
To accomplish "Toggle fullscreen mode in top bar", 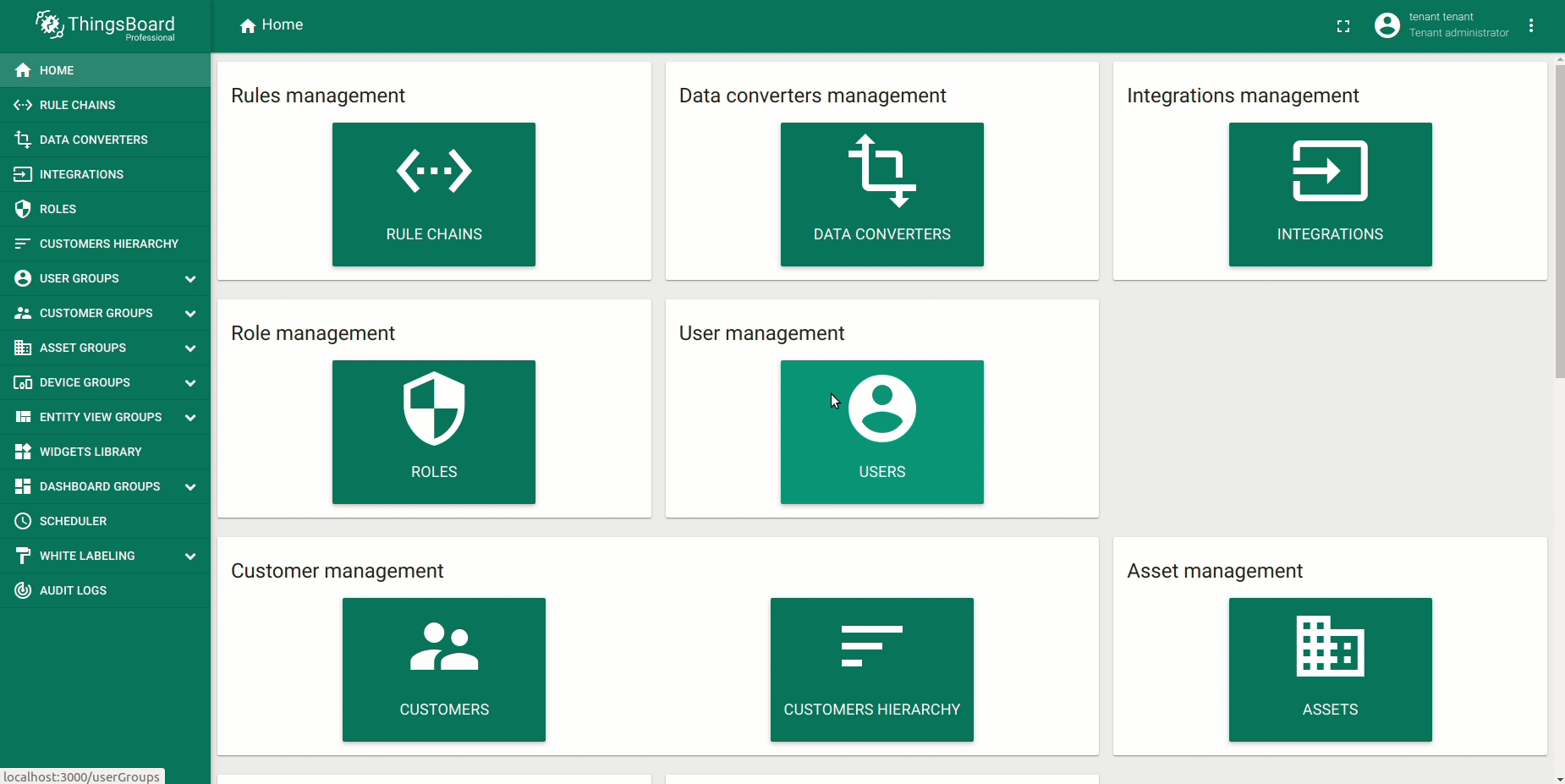I will 1343,26.
